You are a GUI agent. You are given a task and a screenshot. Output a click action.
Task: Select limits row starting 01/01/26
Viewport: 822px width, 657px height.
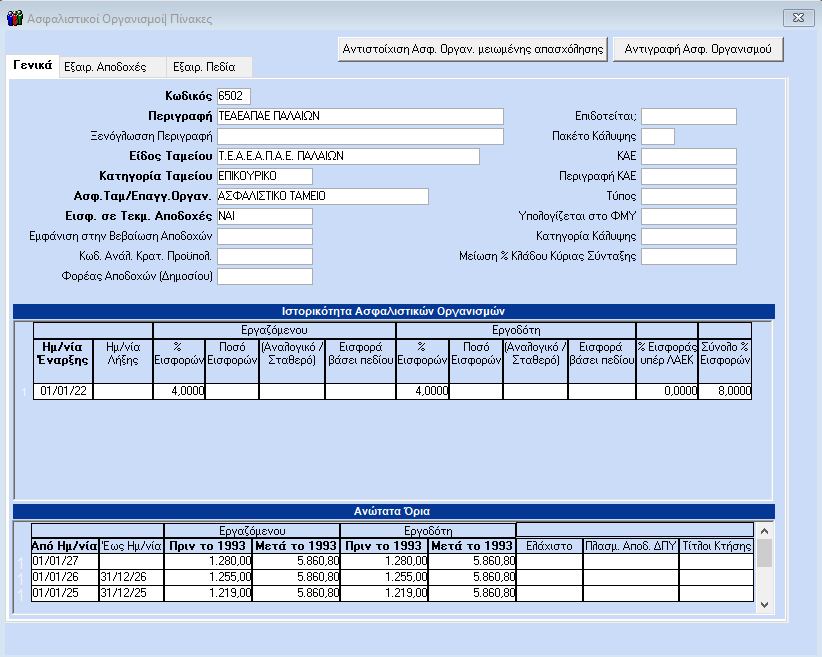[392, 577]
